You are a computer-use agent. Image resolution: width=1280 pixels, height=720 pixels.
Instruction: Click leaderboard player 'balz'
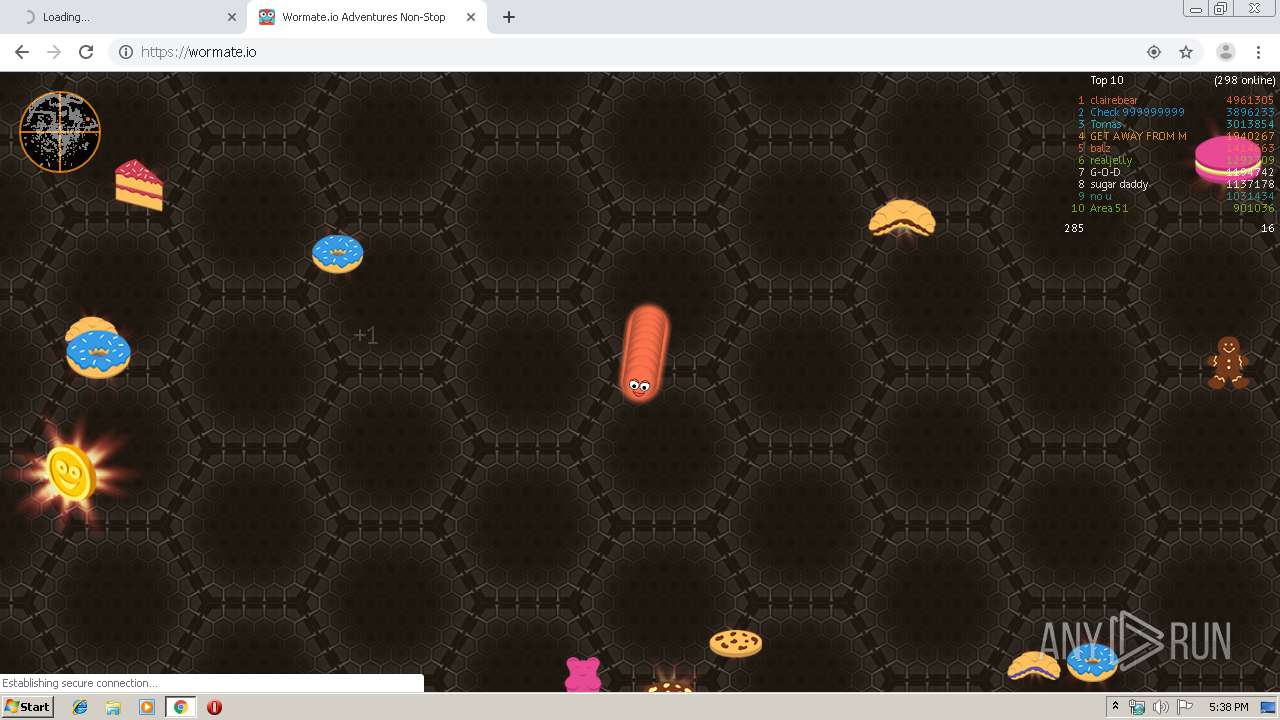tap(1100, 148)
